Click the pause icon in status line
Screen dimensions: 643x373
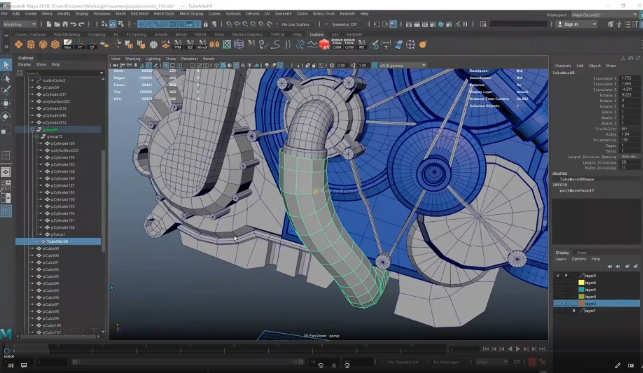click(x=465, y=24)
